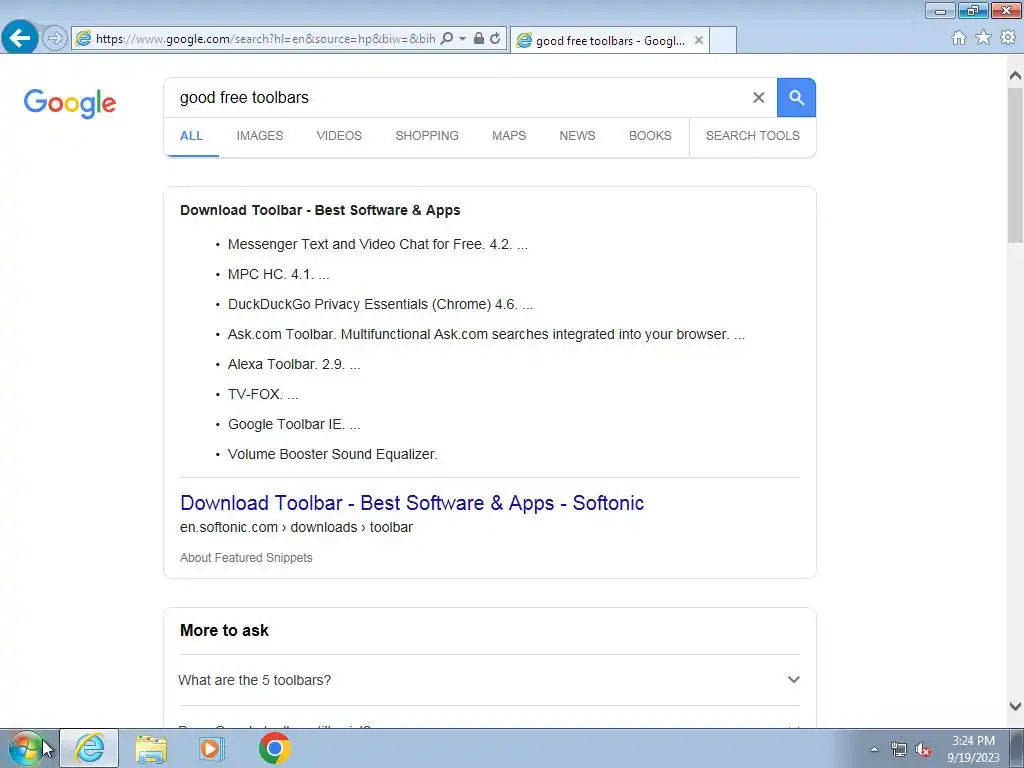1024x768 pixels.
Task: Click the network status tray icon
Action: [x=899, y=749]
